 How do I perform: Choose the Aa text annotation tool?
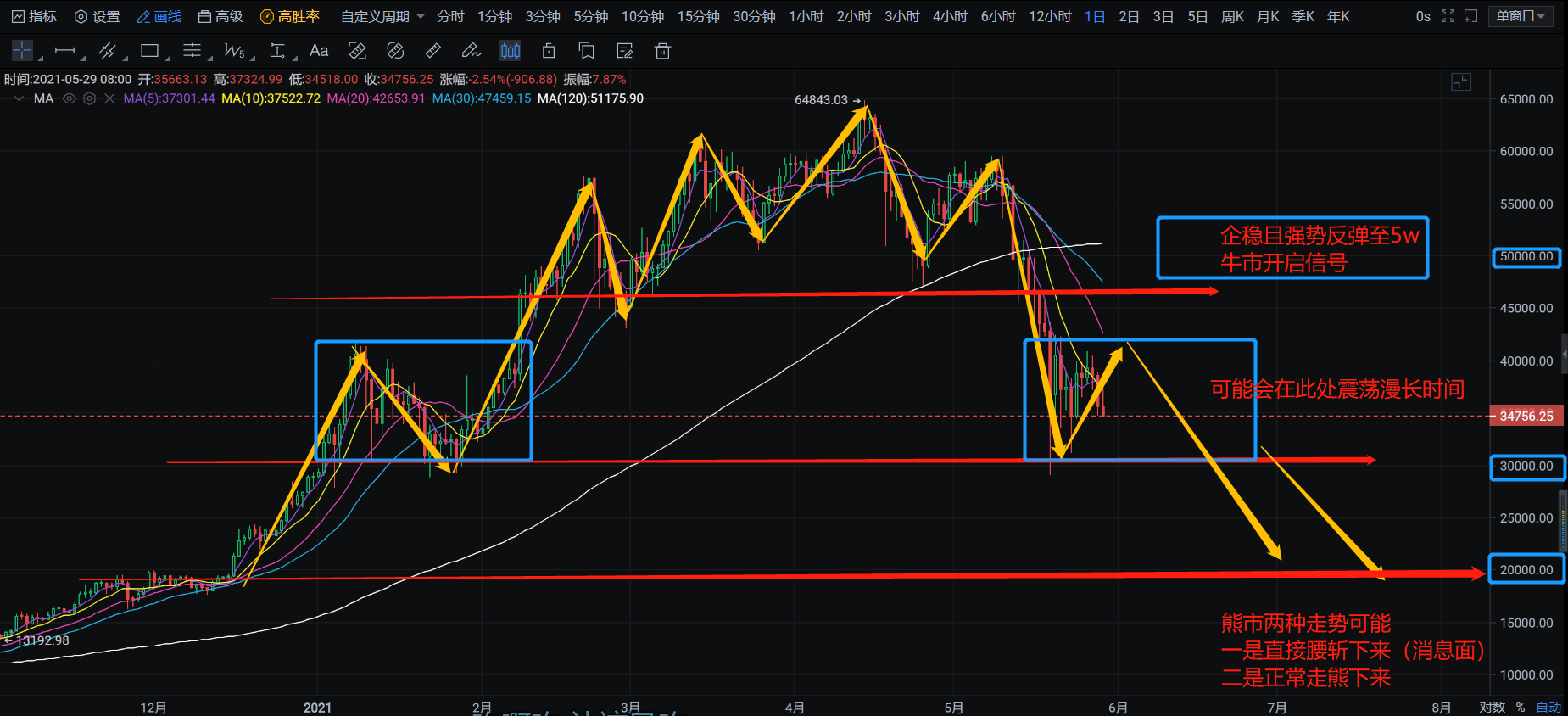tap(319, 51)
